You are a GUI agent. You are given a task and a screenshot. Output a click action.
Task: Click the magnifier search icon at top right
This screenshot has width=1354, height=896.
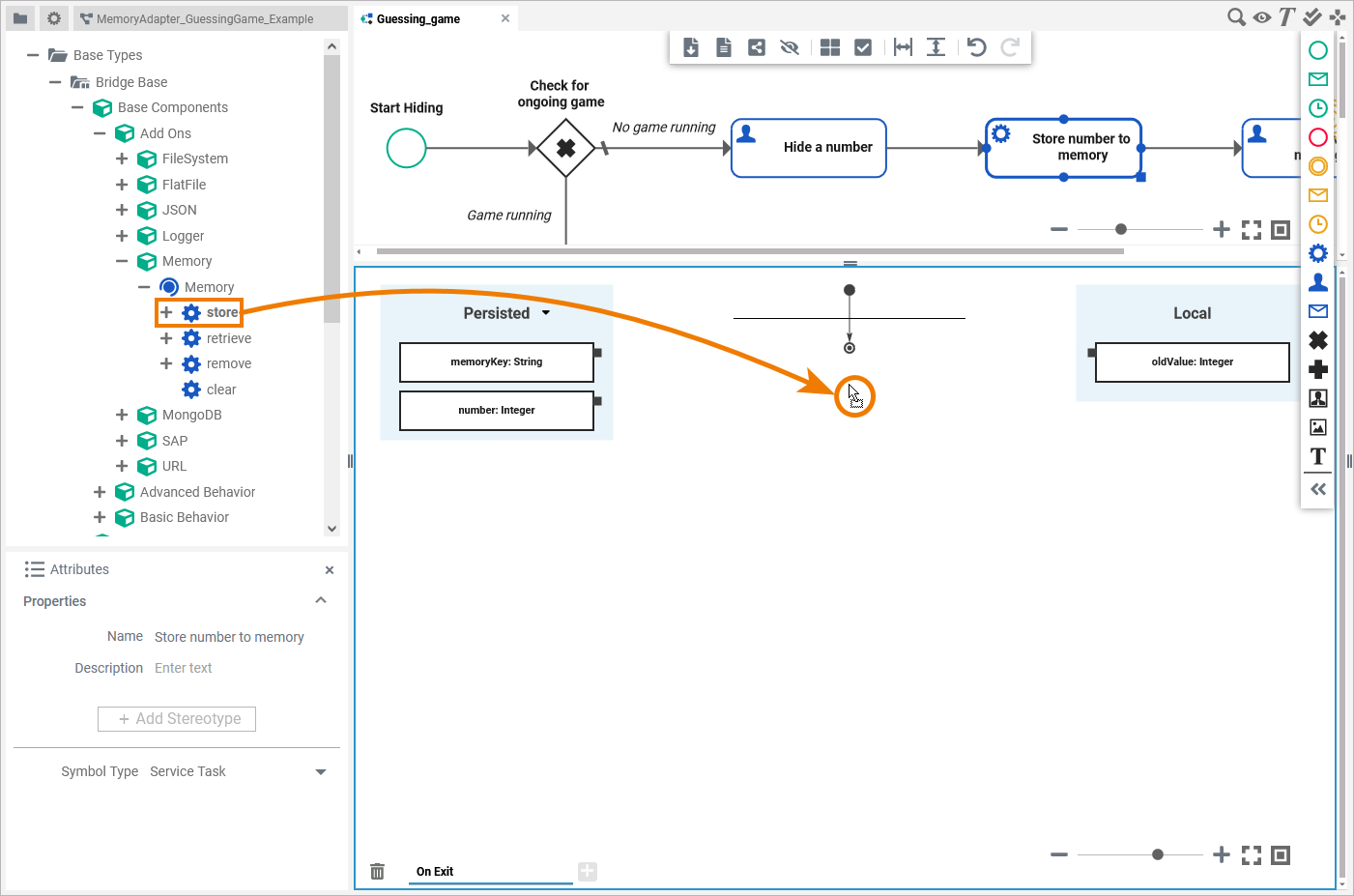click(x=1236, y=17)
